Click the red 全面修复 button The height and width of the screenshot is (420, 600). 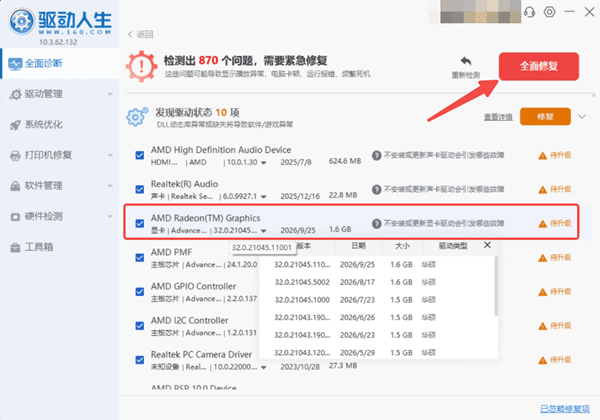[x=539, y=66]
